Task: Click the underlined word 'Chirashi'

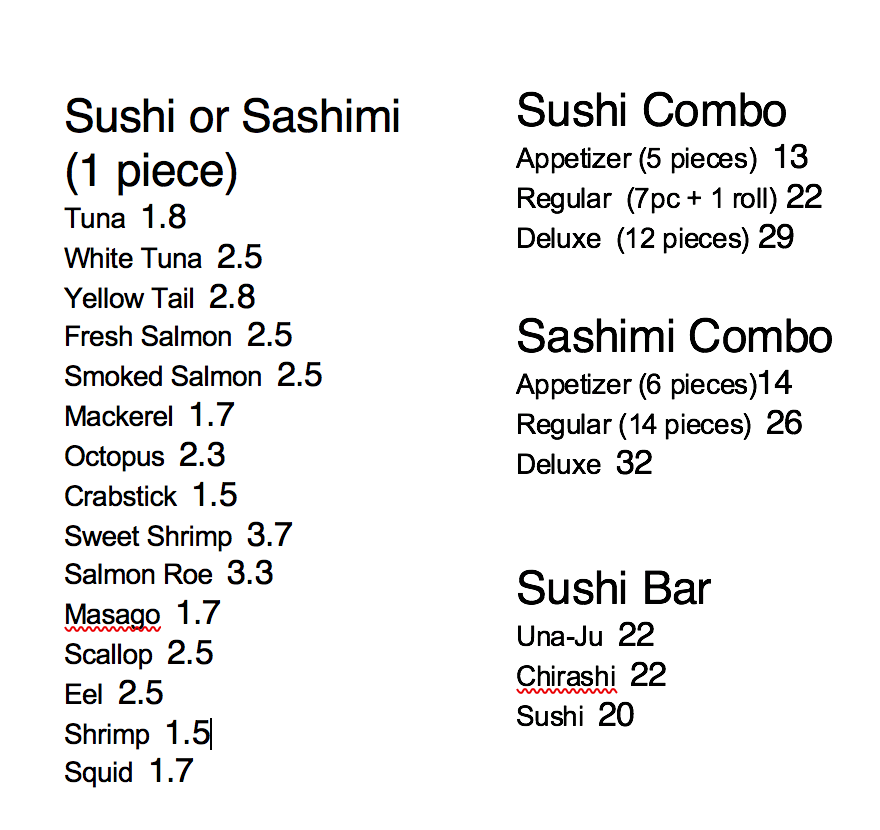Action: [566, 677]
